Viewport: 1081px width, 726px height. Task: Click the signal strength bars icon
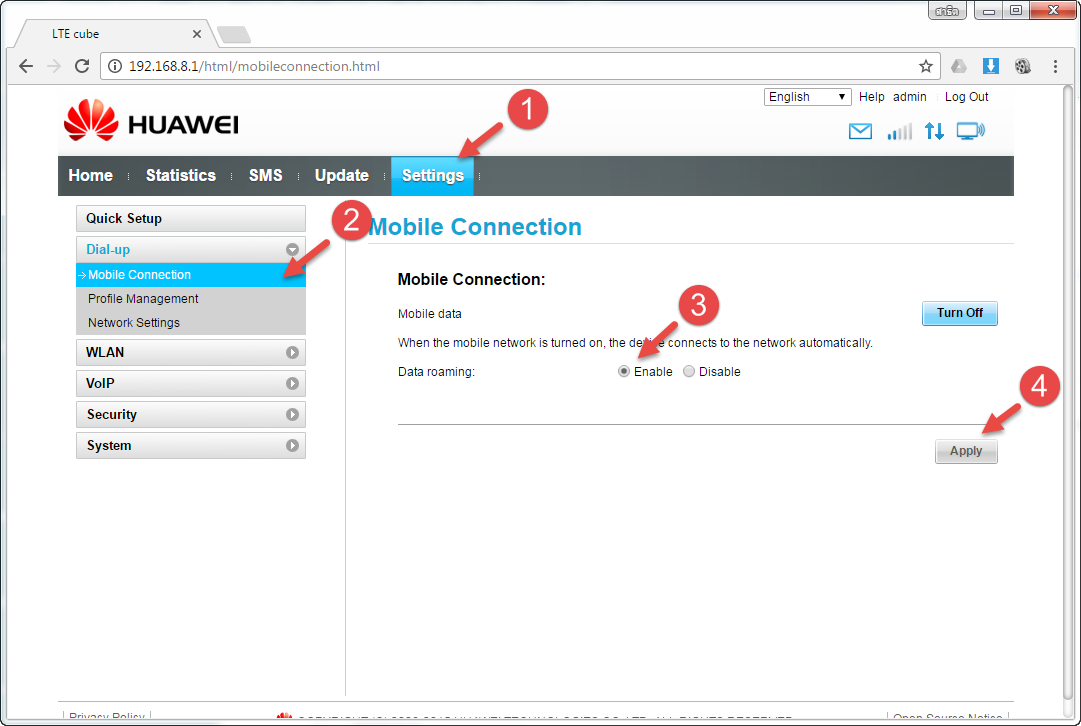[899, 132]
